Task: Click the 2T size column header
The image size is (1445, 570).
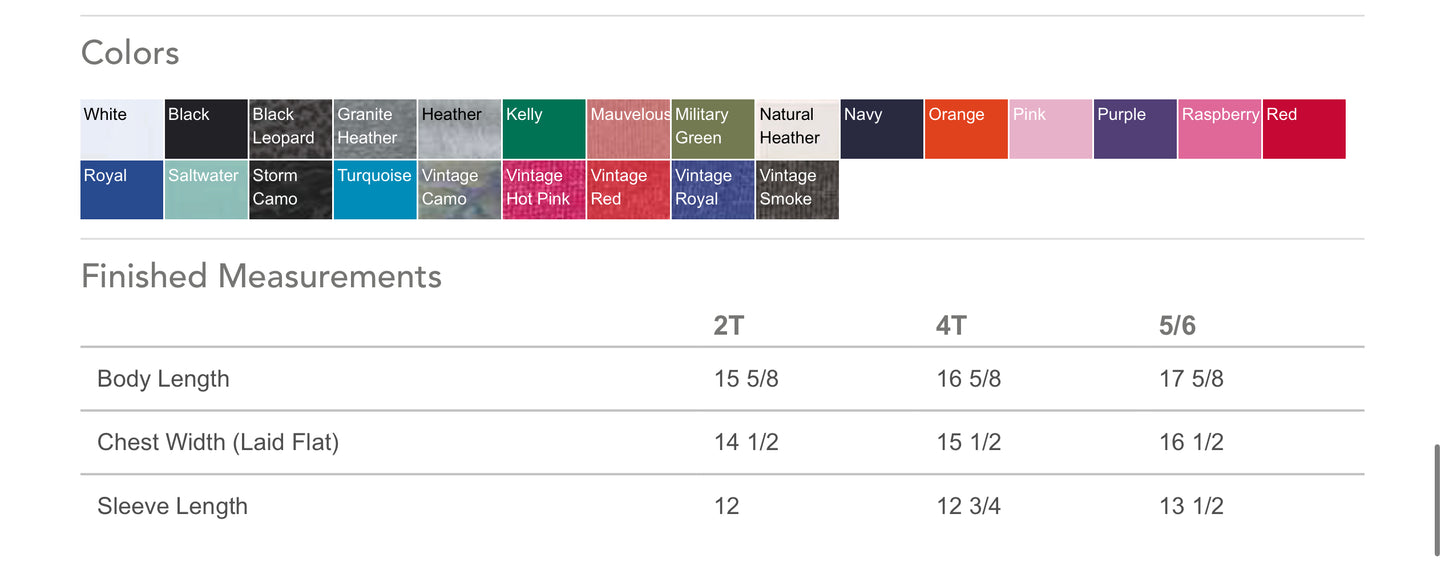Action: tap(729, 326)
